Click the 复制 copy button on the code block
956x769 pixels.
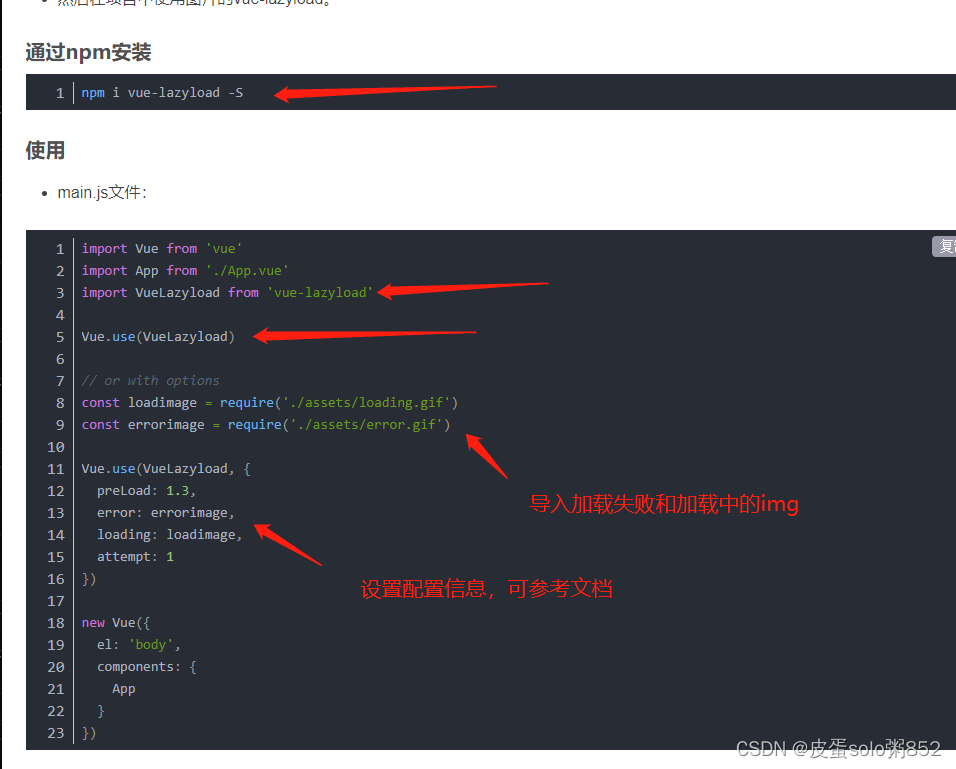[944, 246]
